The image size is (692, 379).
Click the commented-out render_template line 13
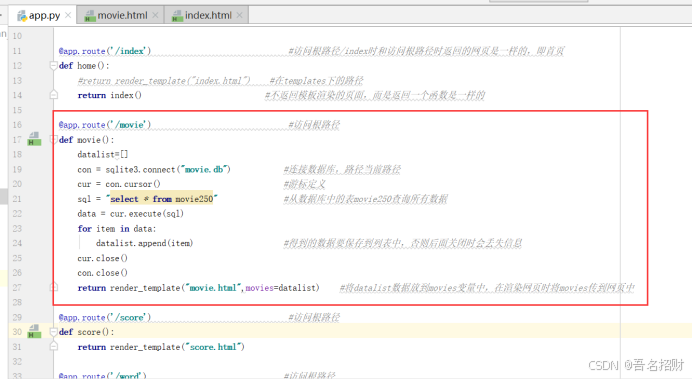tap(164, 81)
